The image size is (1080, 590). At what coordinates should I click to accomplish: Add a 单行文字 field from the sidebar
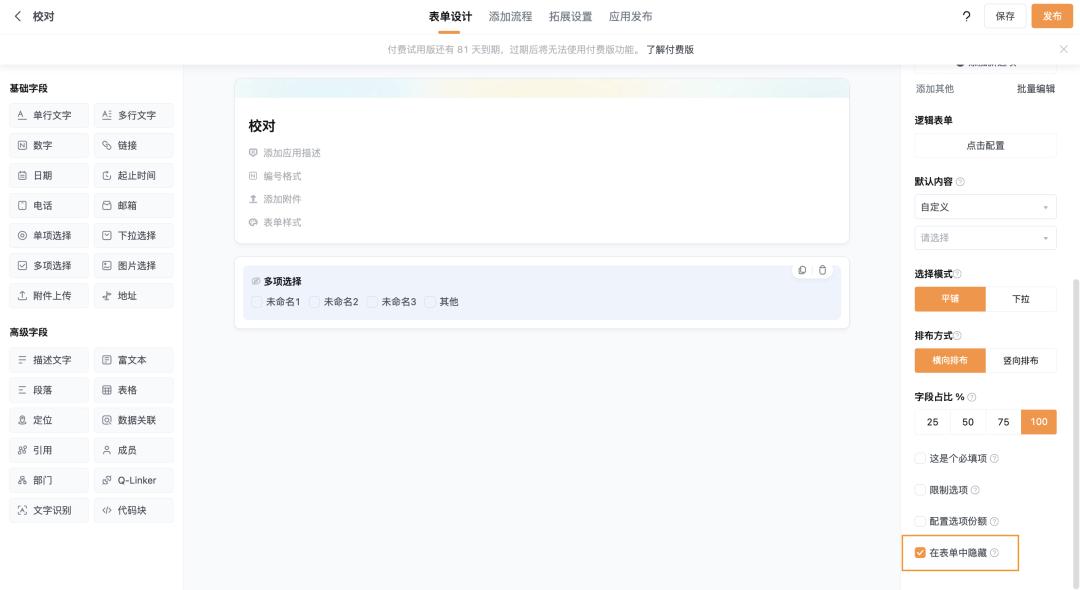(48, 115)
